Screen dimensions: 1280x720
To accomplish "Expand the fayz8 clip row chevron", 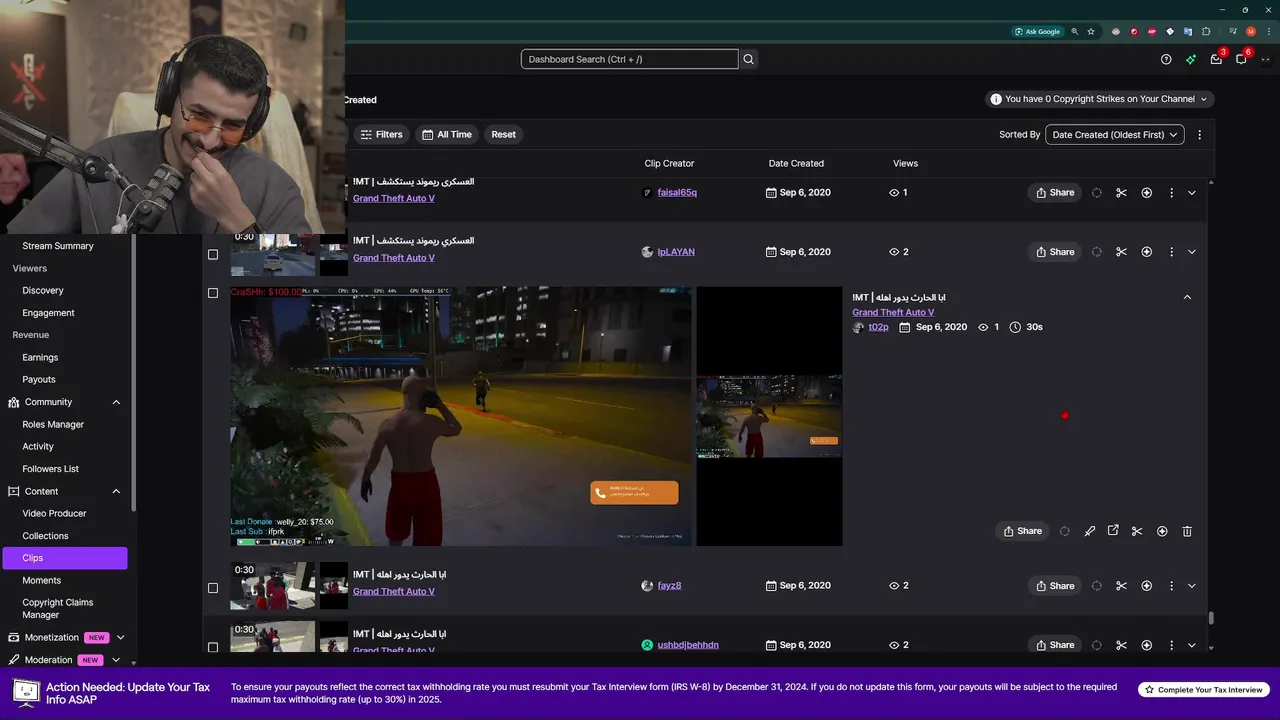I will pos(1191,586).
